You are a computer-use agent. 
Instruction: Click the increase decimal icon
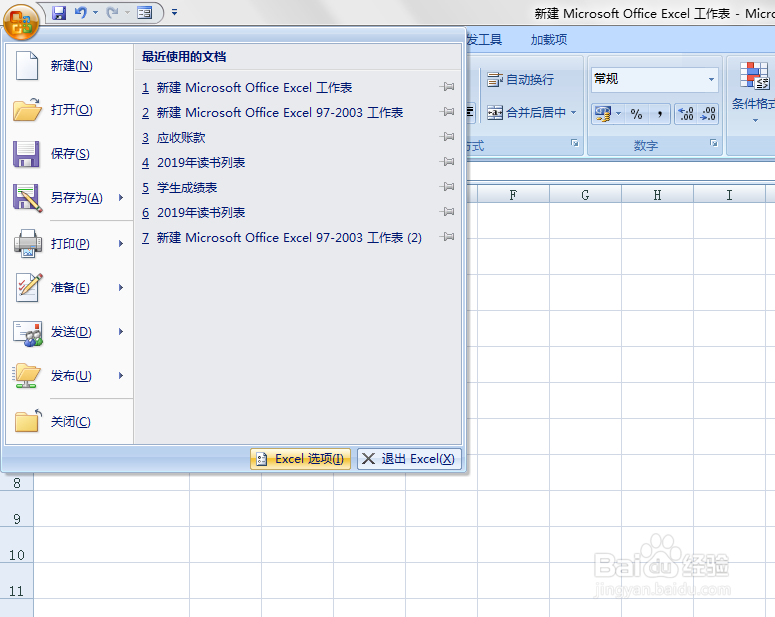[x=686, y=114]
